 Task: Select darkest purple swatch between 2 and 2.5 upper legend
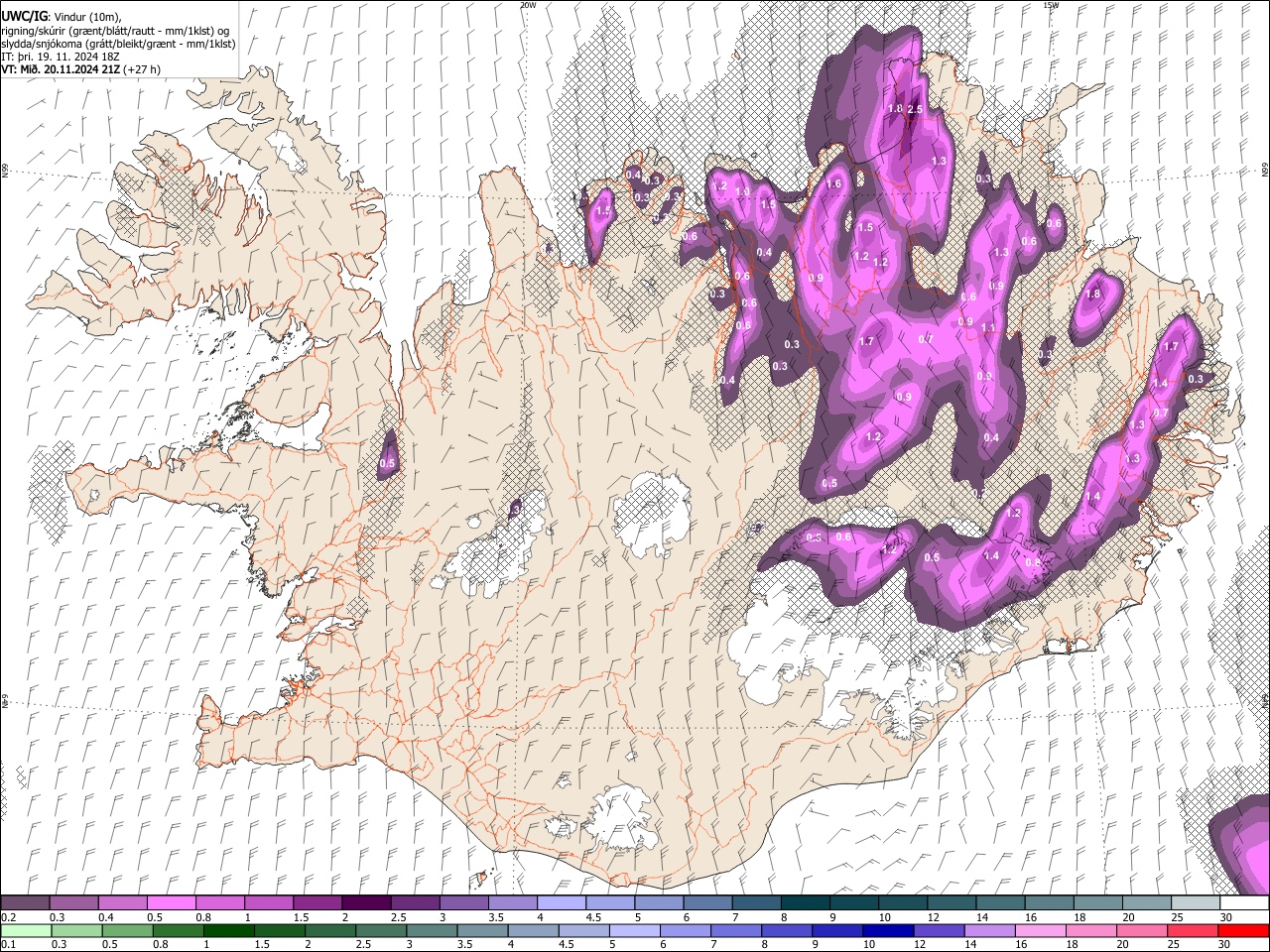(366, 903)
